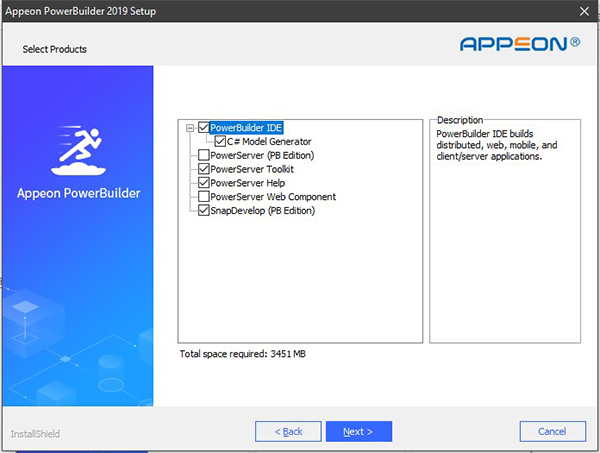Uncheck the PowerBuilder IDE checkbox

click(204, 128)
